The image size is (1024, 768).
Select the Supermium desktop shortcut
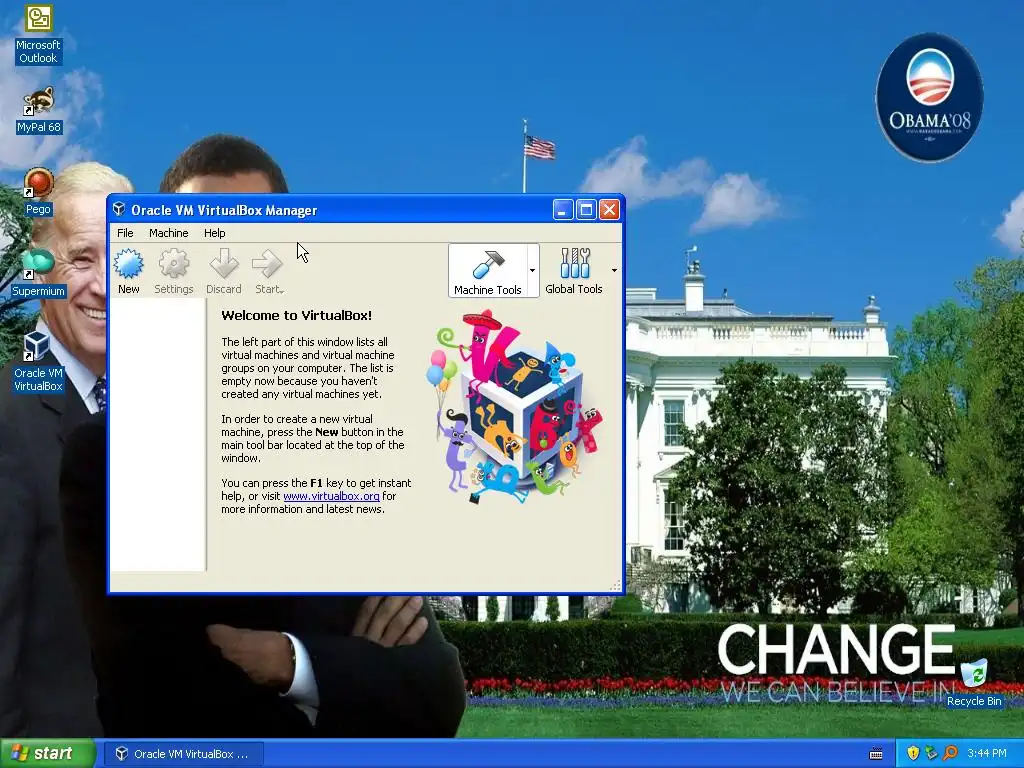pos(38,274)
